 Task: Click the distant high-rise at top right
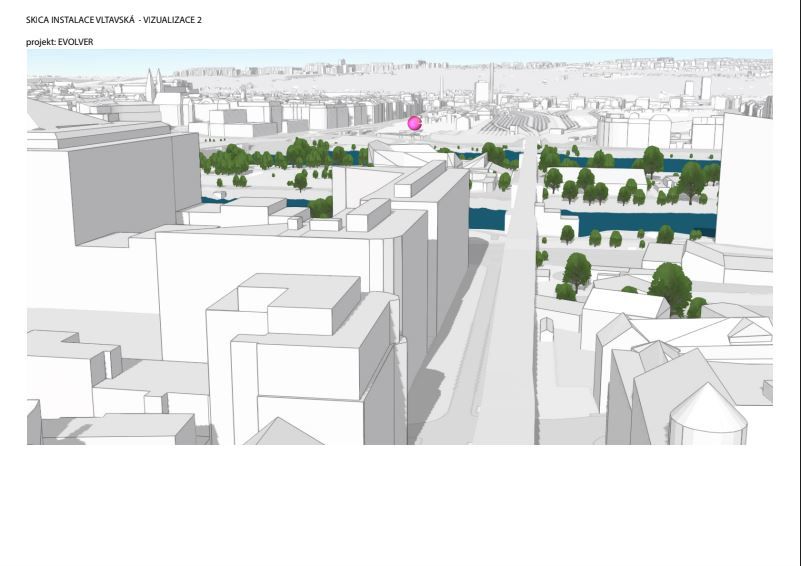click(x=705, y=88)
